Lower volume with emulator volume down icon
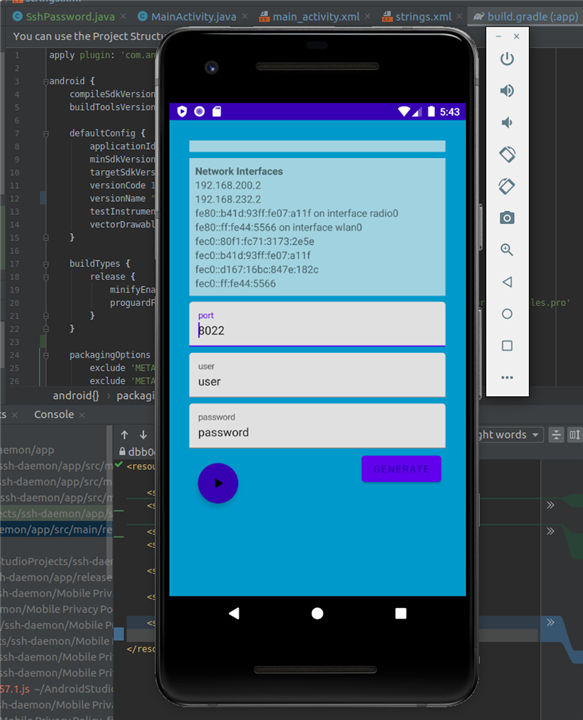This screenshot has height=720, width=583. (x=506, y=123)
